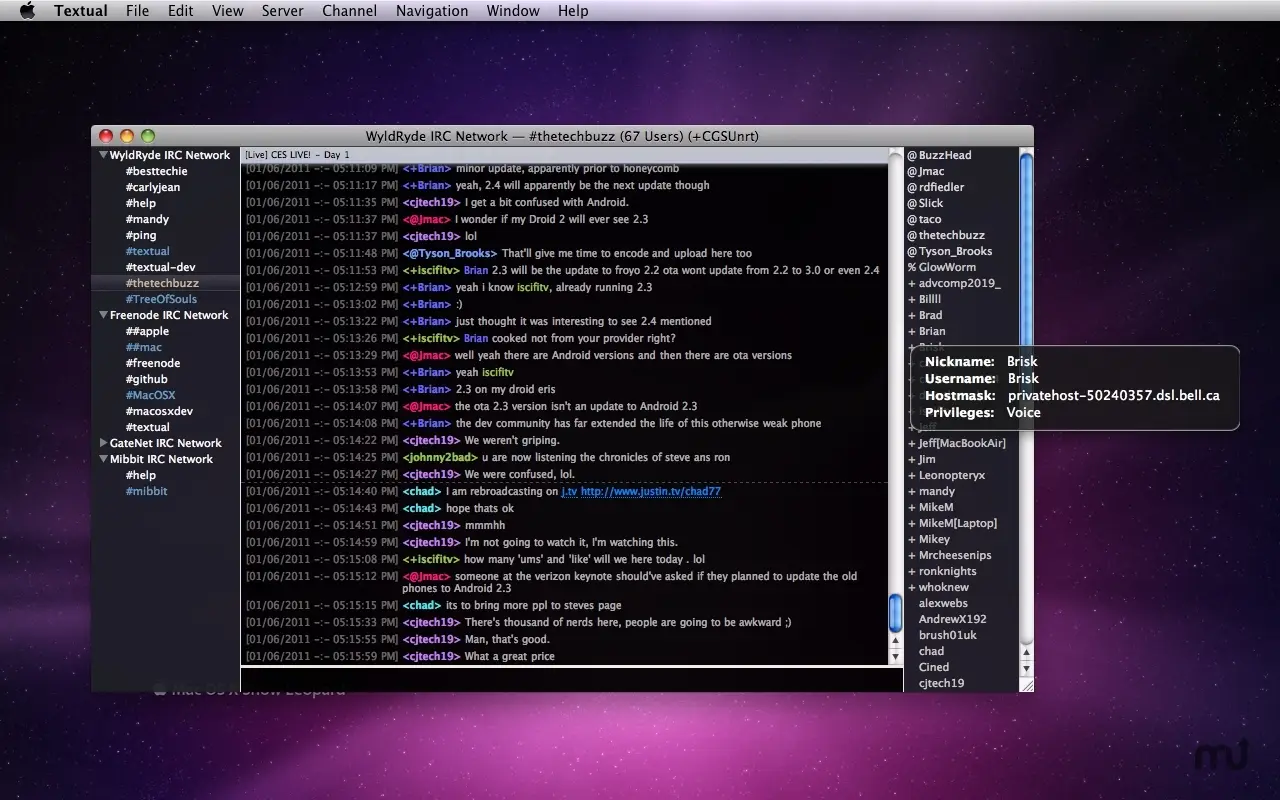This screenshot has width=1280, height=800.
Task: Open the Edit menu
Action: coord(181,11)
